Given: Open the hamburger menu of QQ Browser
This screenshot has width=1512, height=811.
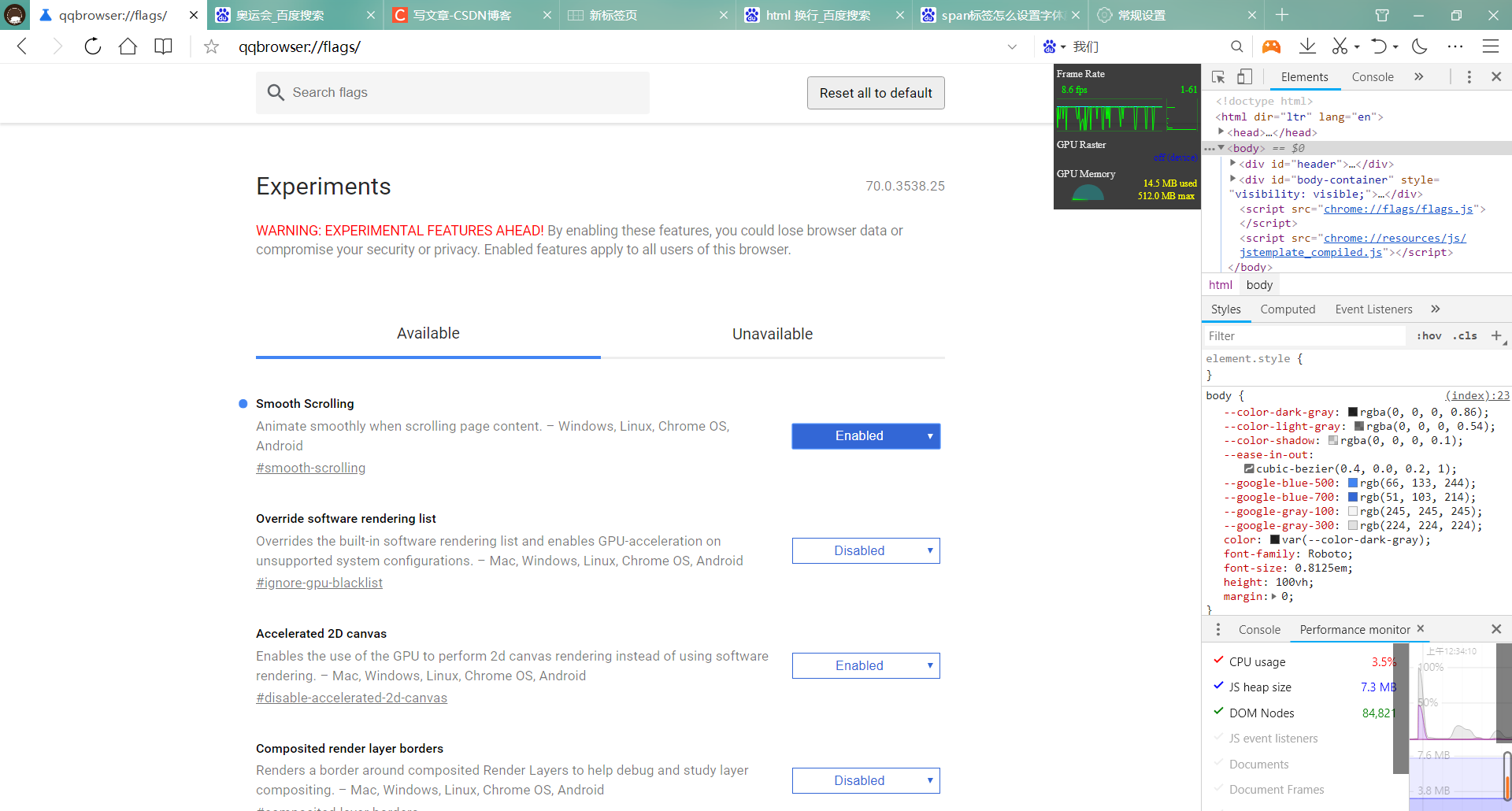Looking at the screenshot, I should 1492,46.
